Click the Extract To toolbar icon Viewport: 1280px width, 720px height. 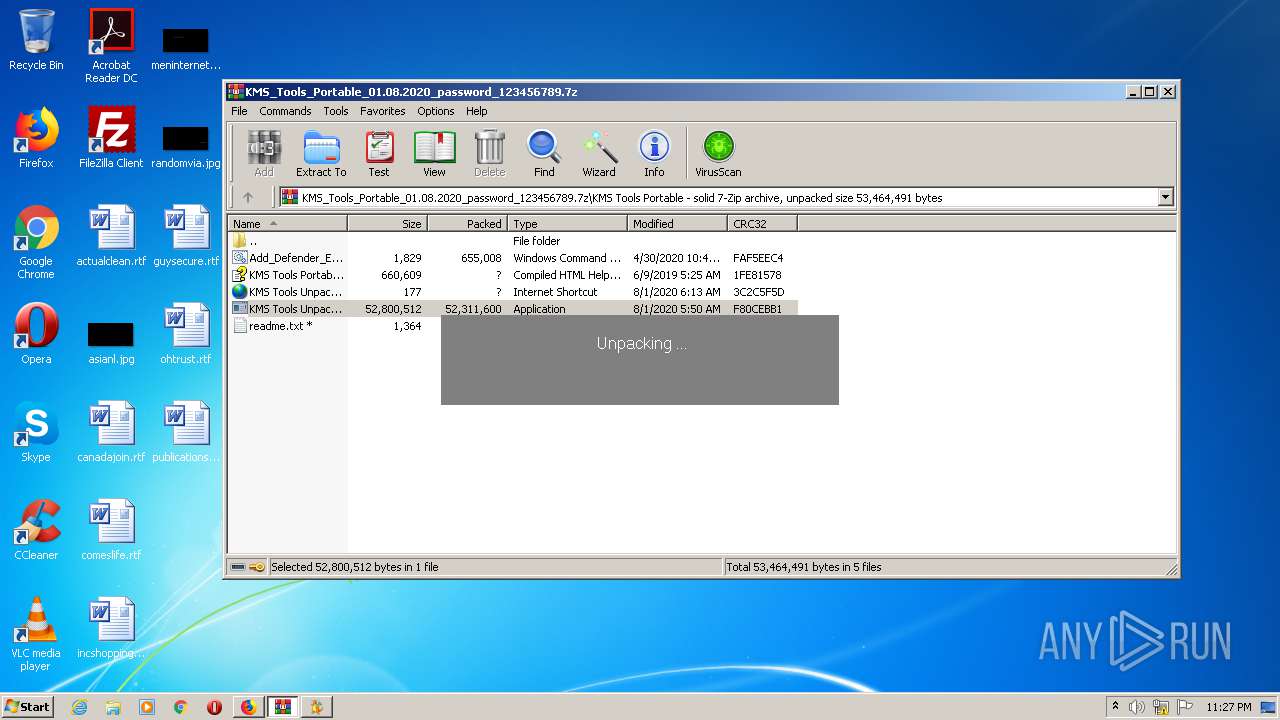point(321,153)
